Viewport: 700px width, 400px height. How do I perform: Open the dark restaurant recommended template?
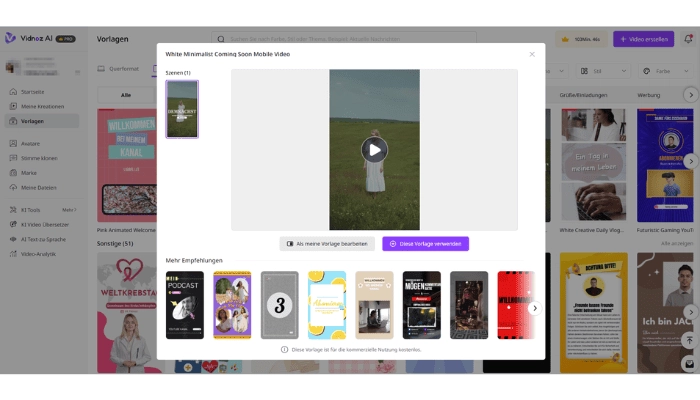(469, 305)
